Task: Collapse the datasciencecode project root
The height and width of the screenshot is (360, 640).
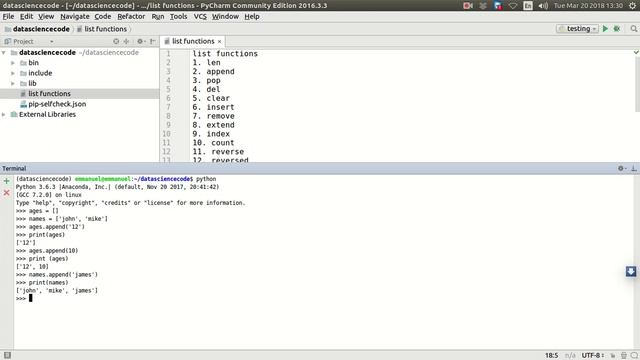Action: (x=4, y=53)
